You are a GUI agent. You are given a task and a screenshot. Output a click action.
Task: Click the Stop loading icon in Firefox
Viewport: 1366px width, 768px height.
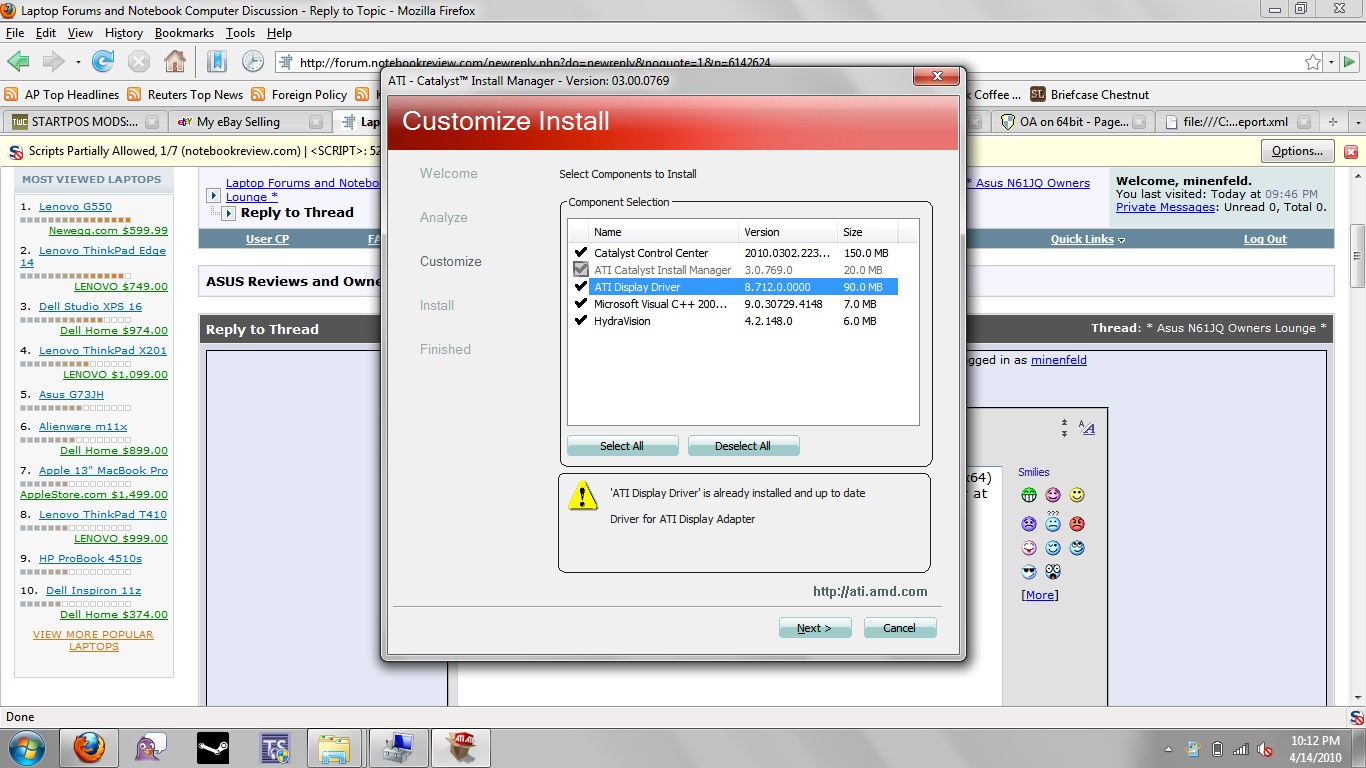tap(138, 61)
